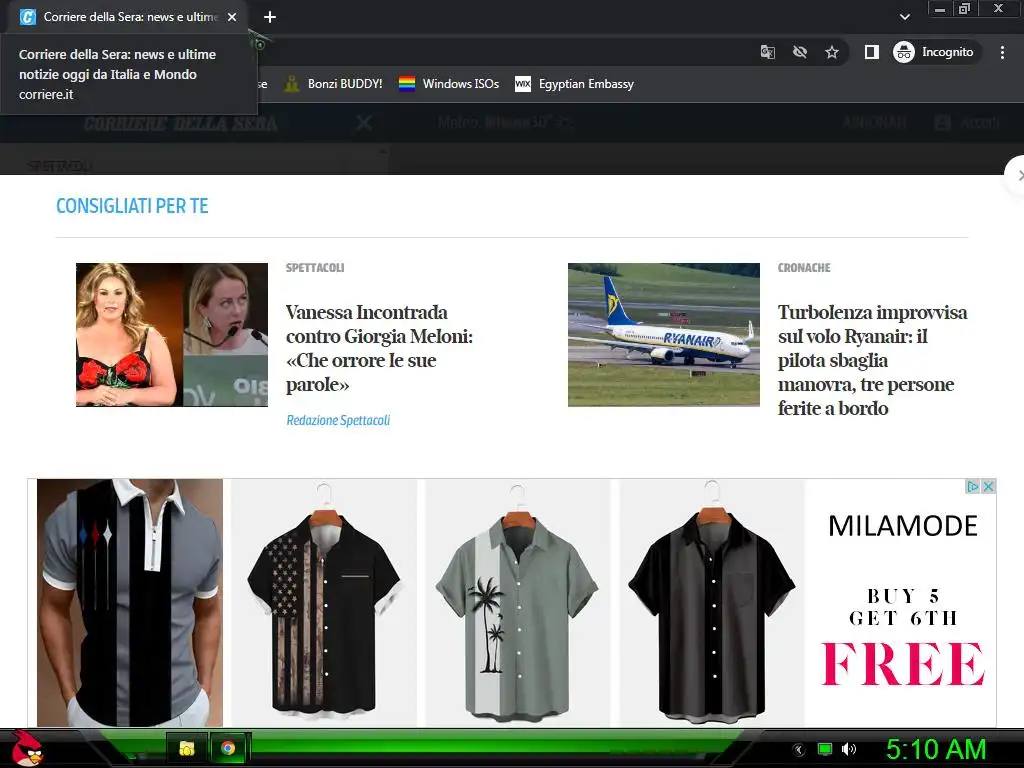The height and width of the screenshot is (768, 1024).
Task: Click the crossed-eye tracking protection icon
Action: point(799,52)
